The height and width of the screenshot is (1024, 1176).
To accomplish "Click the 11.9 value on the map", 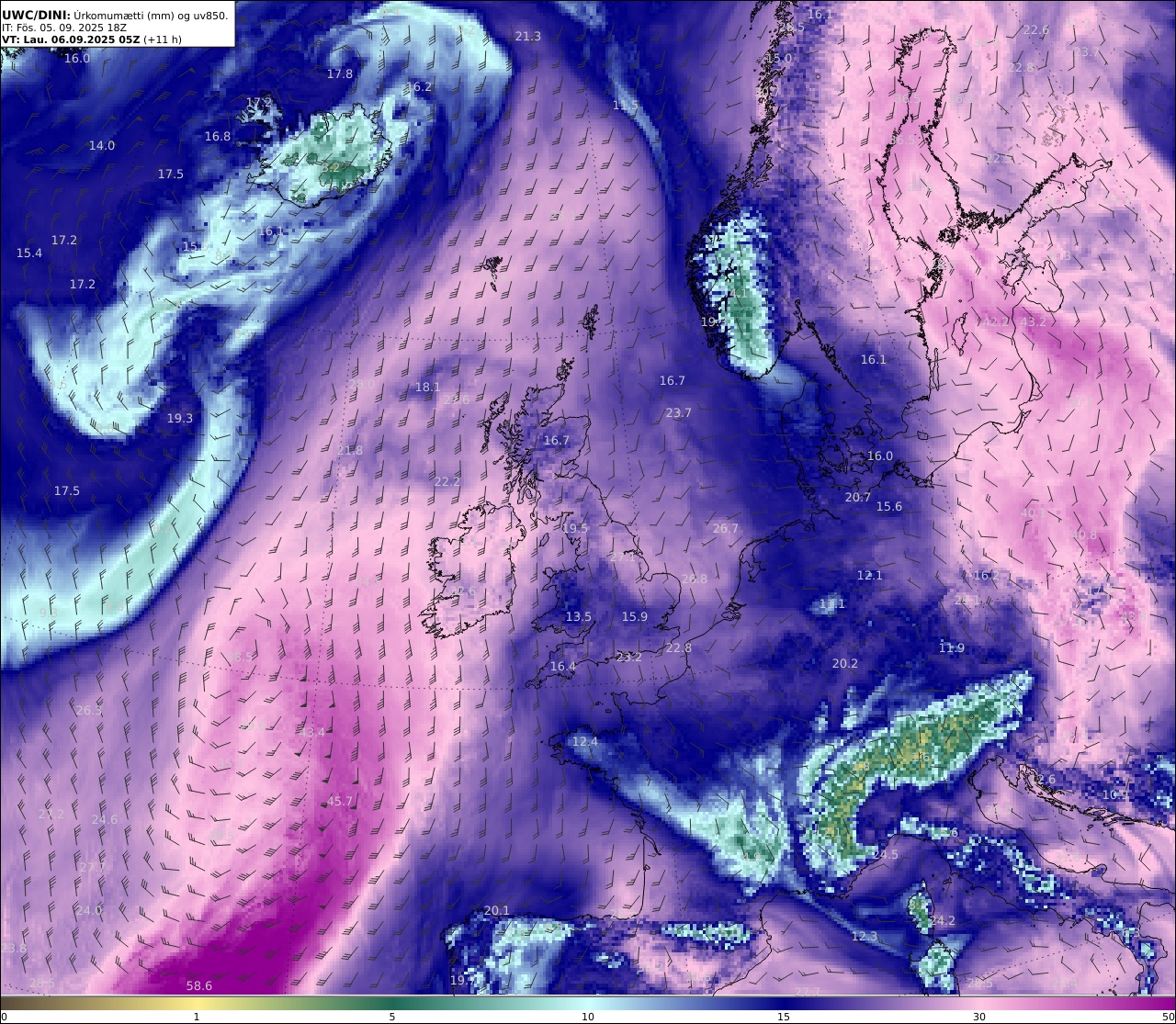I will pyautogui.click(x=952, y=647).
